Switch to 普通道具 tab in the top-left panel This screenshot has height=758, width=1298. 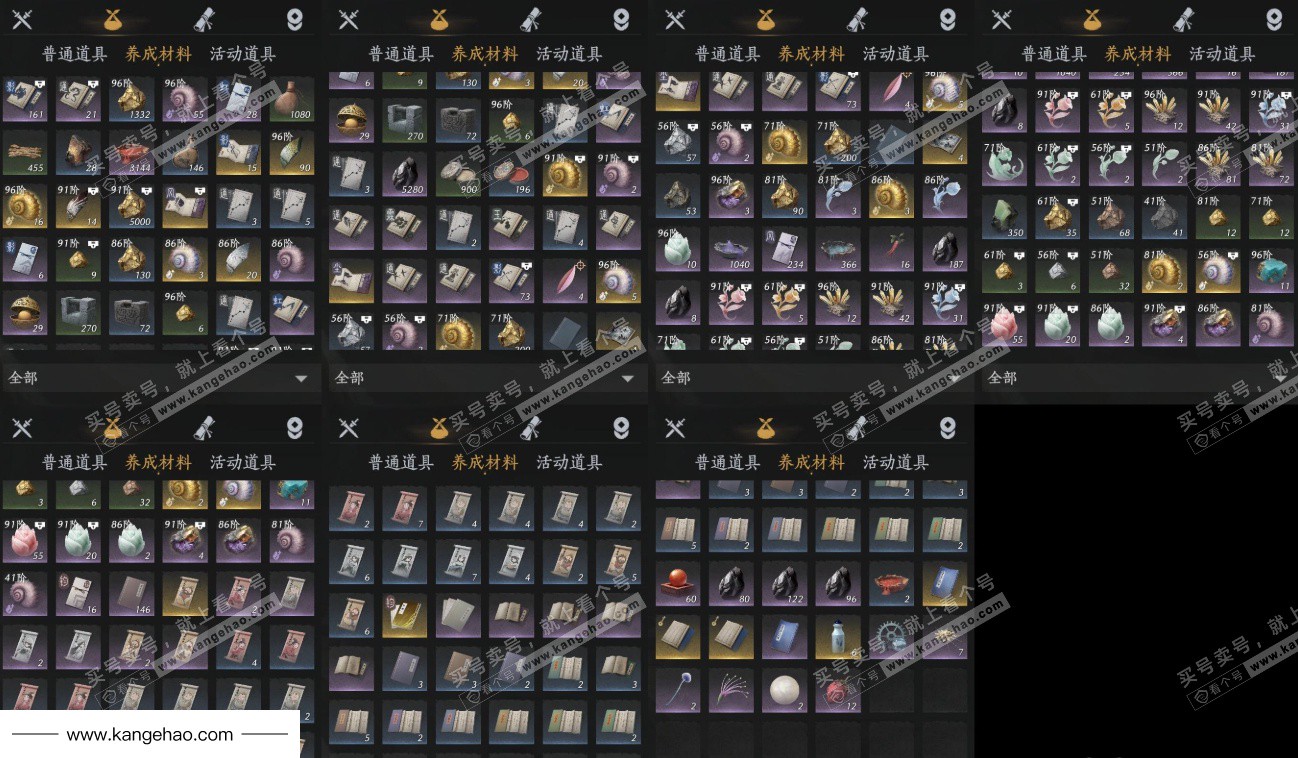tap(75, 54)
